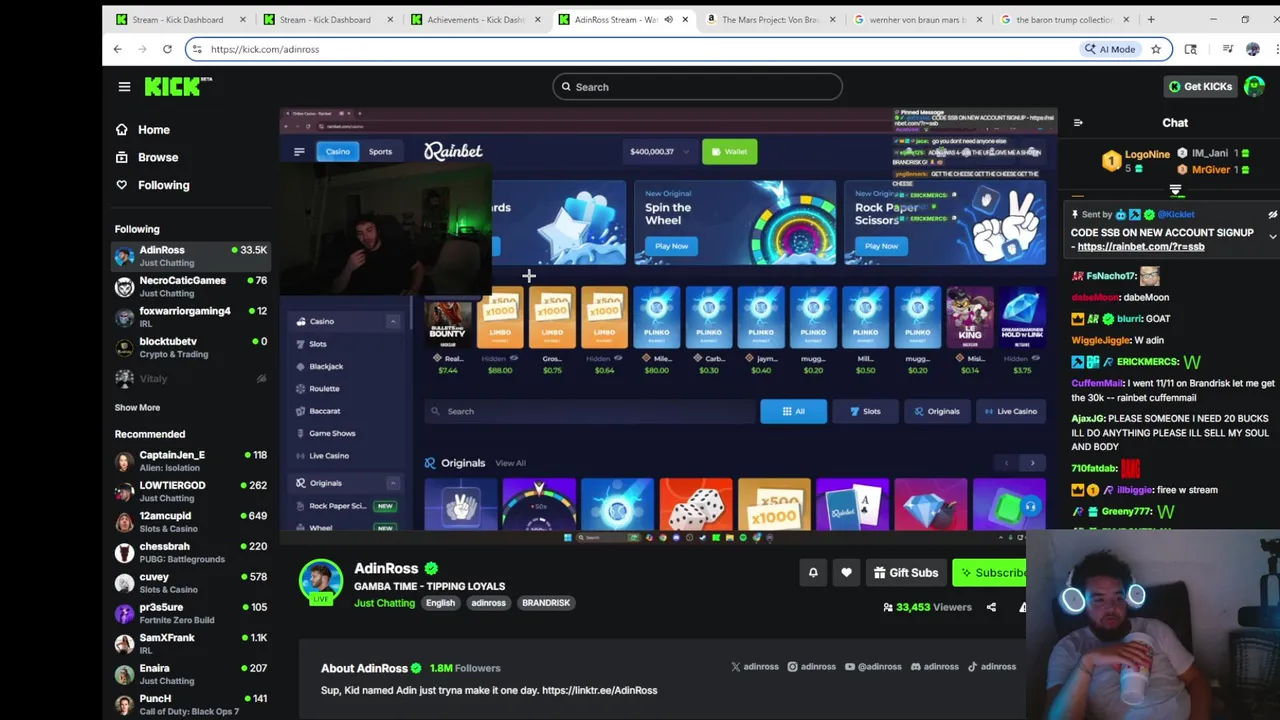The width and height of the screenshot is (1280, 720).
Task: Open a new browser tab
Action: (x=1151, y=20)
